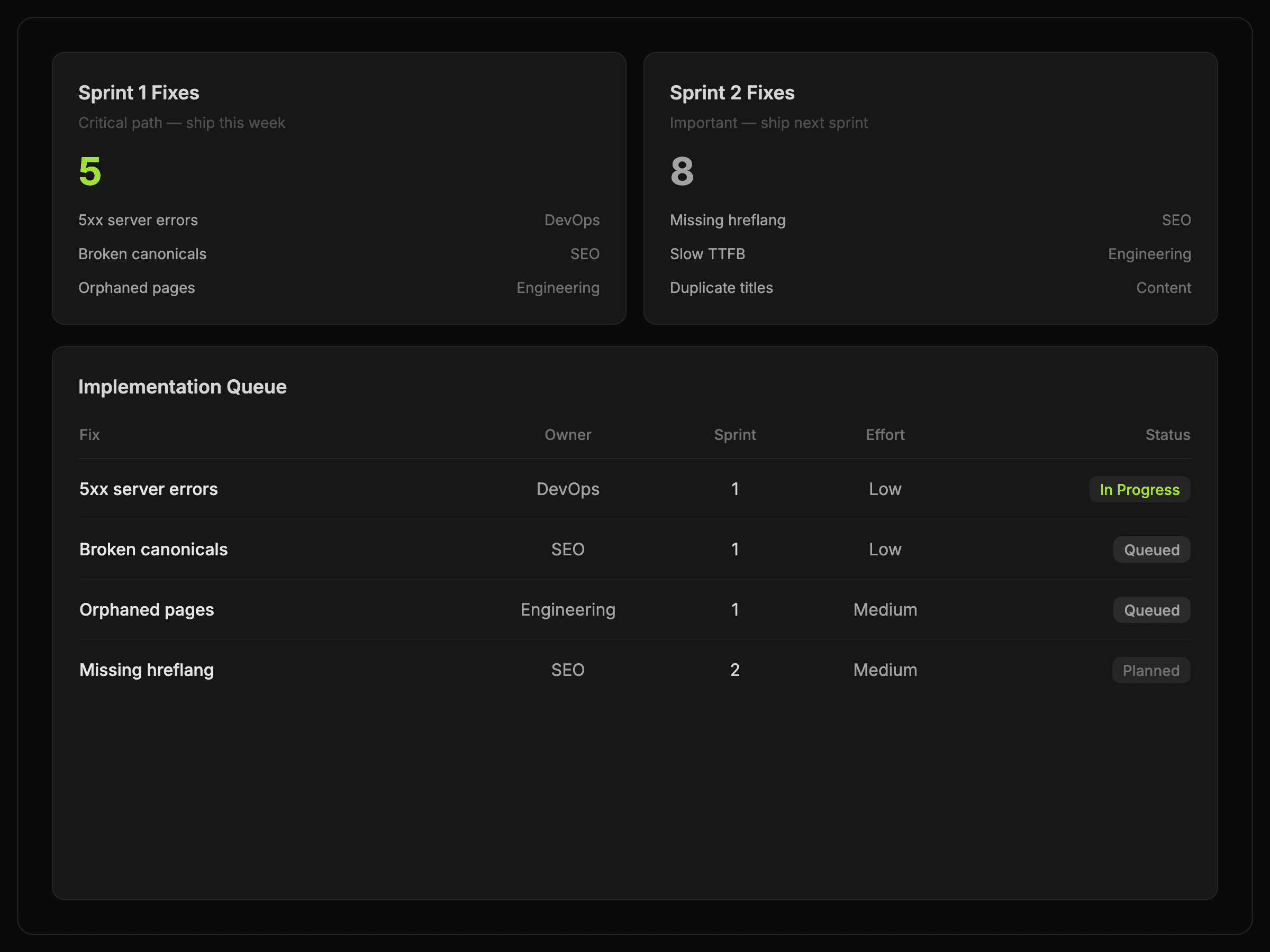The image size is (1270, 952).
Task: Select Orphaned pages in the queue table
Action: 147,609
